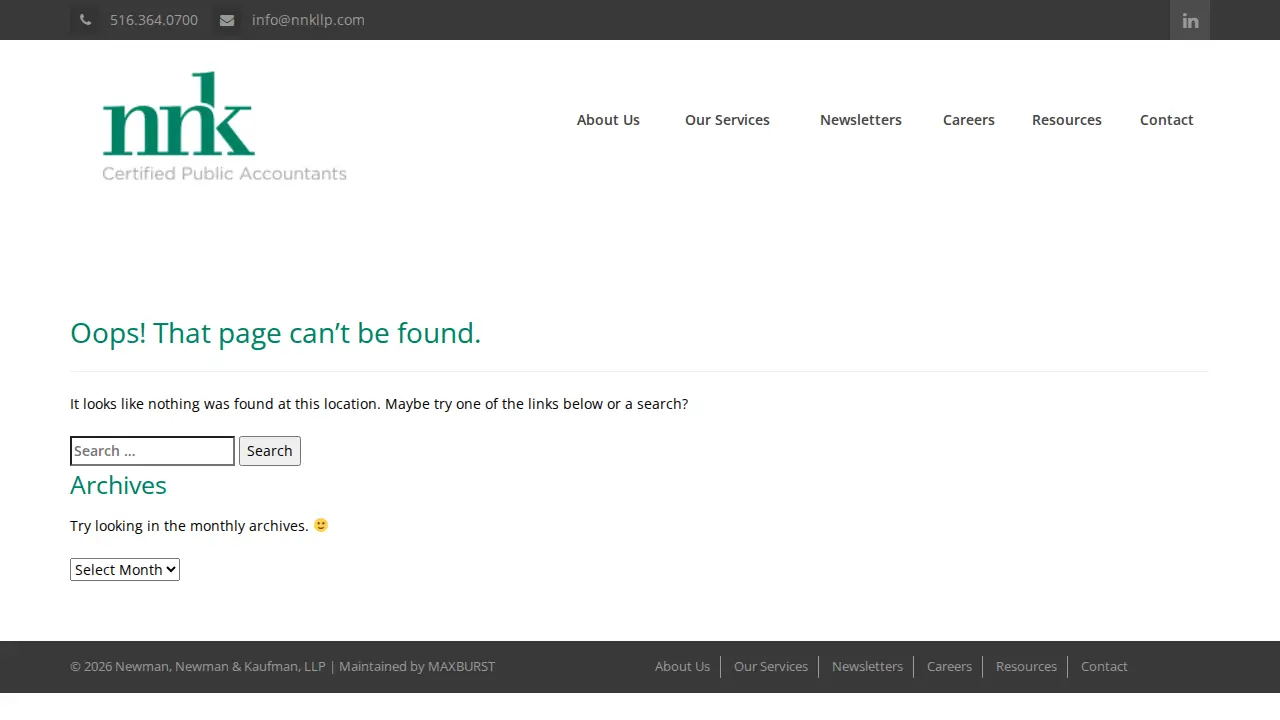Open Careers in main navigation
The height and width of the screenshot is (720, 1280).
[x=969, y=120]
